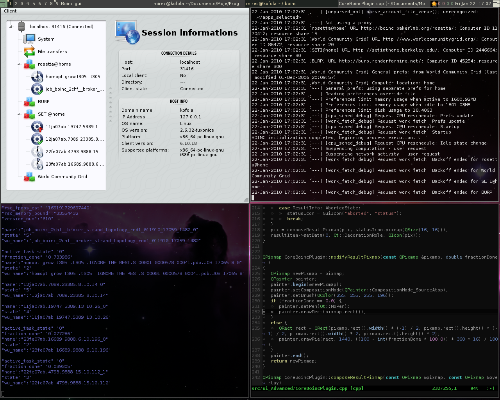This screenshot has height=400, width=500.
Task: Collapse the SETI@home project branch
Action: click(x=19, y=114)
